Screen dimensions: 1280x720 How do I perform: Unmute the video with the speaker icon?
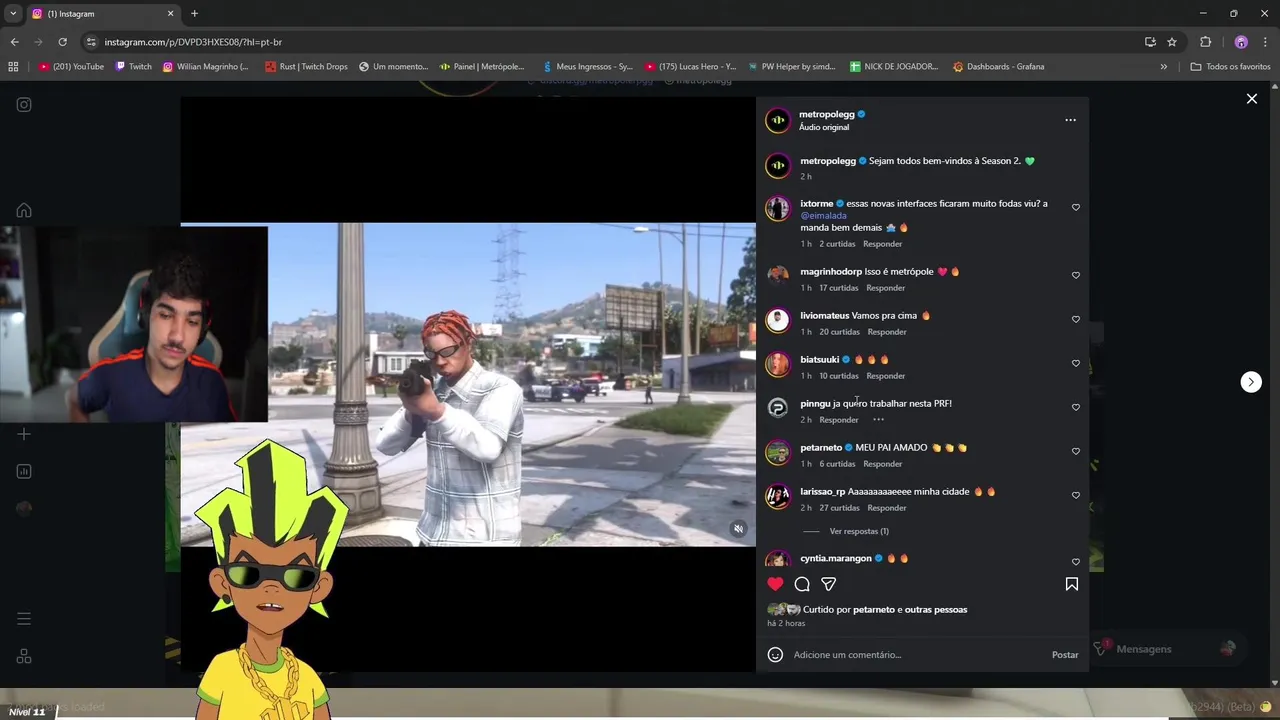(x=738, y=529)
